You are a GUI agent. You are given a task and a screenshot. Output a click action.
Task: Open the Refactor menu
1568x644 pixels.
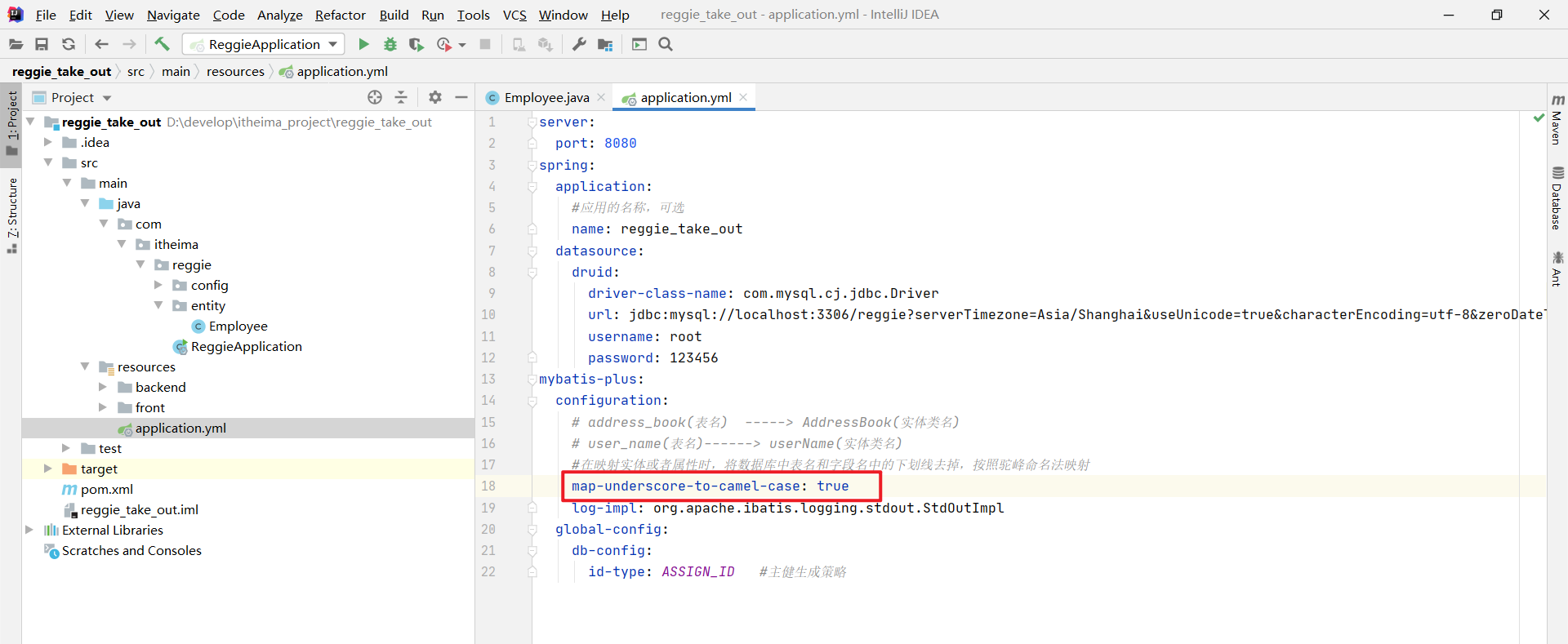pyautogui.click(x=341, y=15)
